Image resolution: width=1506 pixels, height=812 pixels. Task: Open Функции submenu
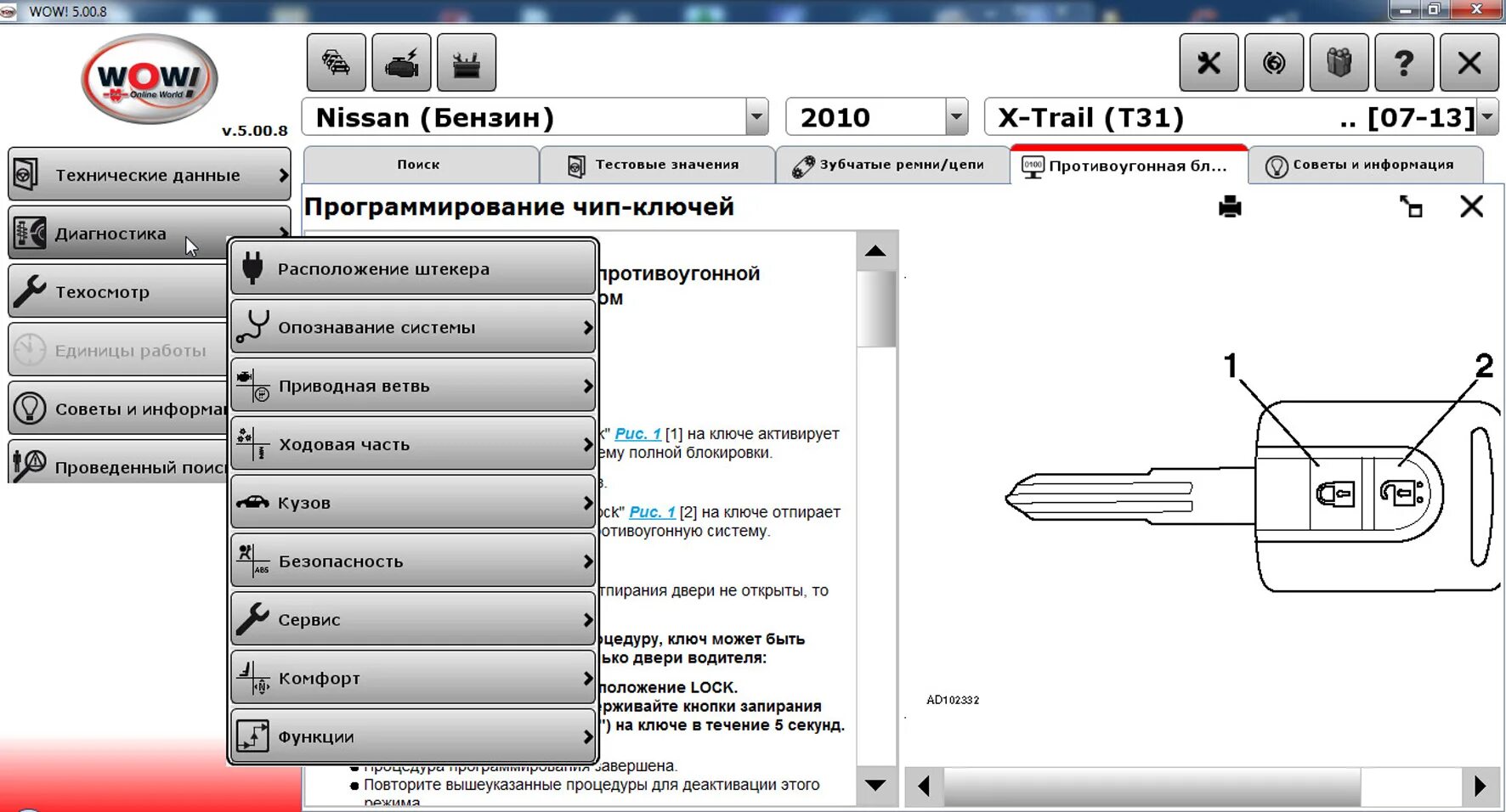pyautogui.click(x=413, y=736)
